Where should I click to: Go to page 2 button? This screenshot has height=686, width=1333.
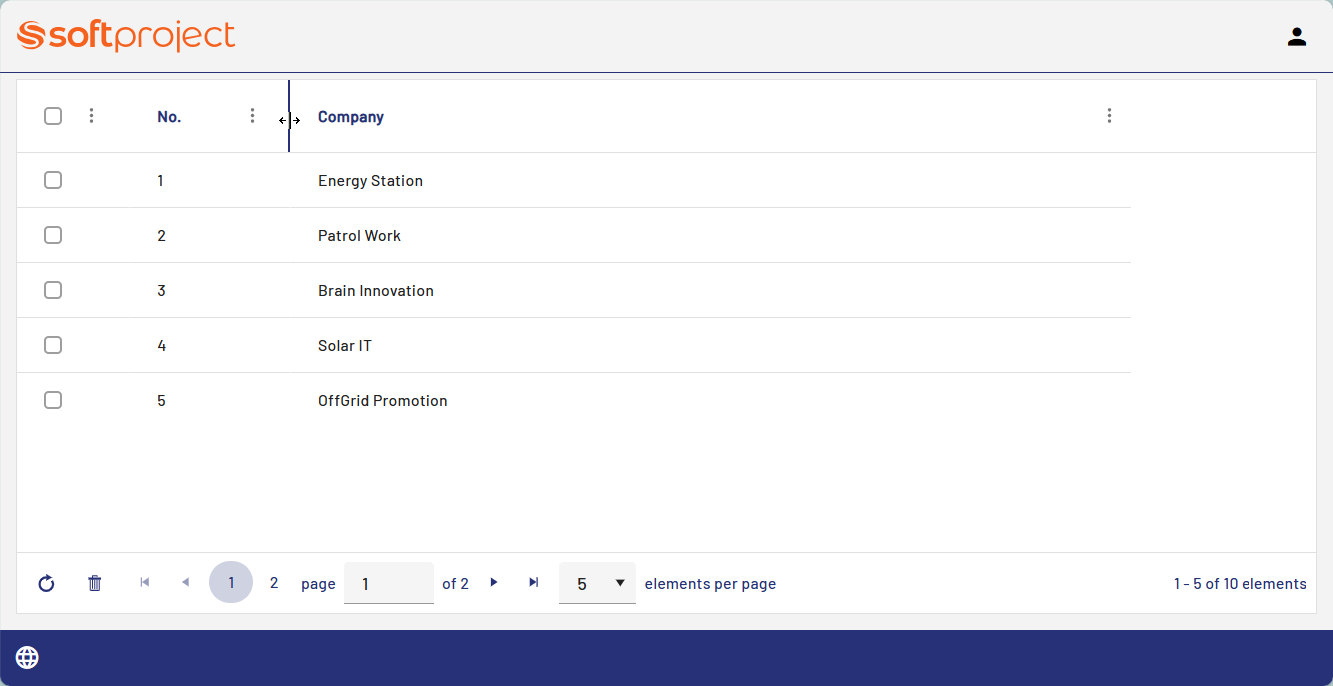pos(274,583)
